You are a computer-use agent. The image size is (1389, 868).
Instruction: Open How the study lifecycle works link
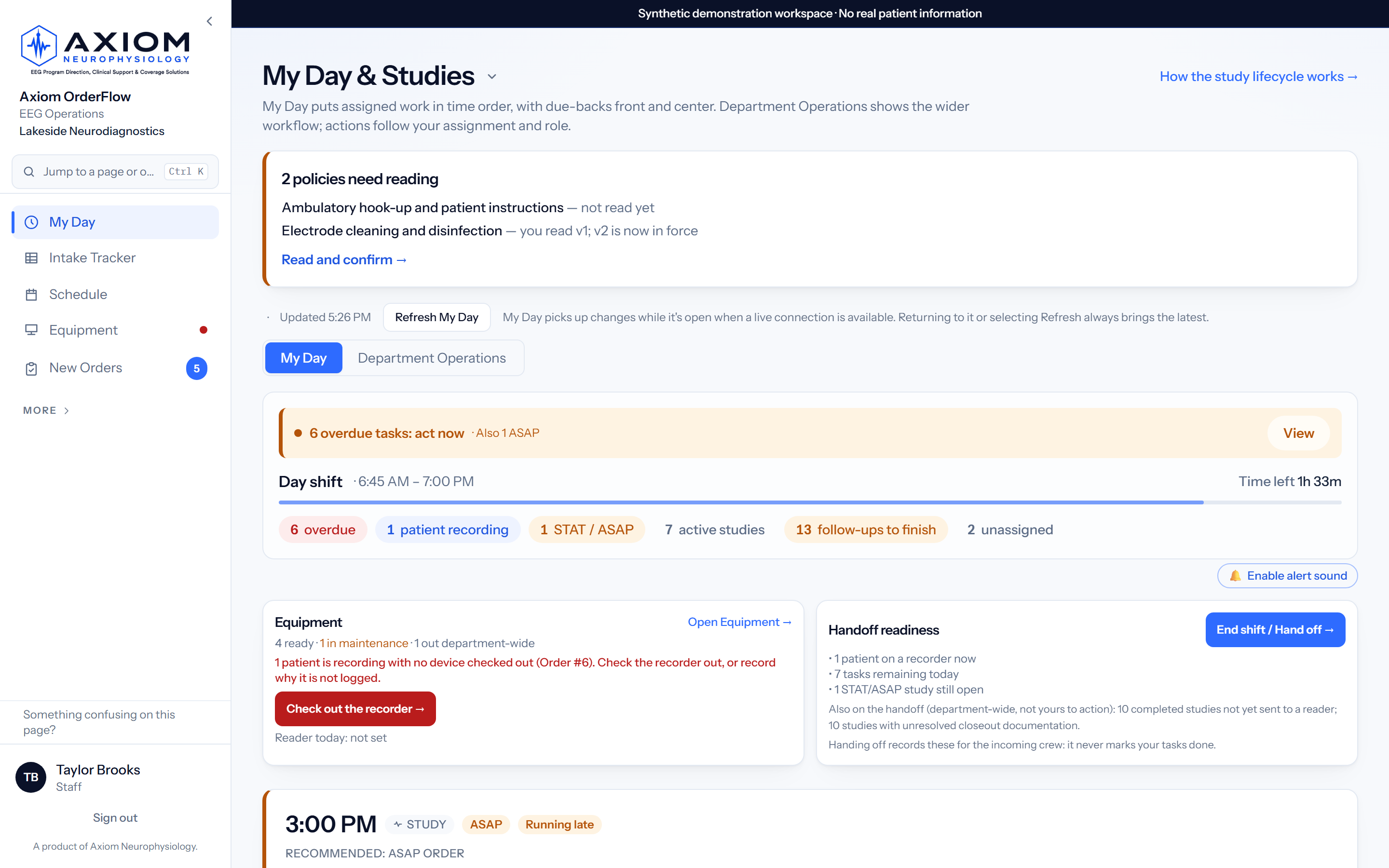[1258, 76]
